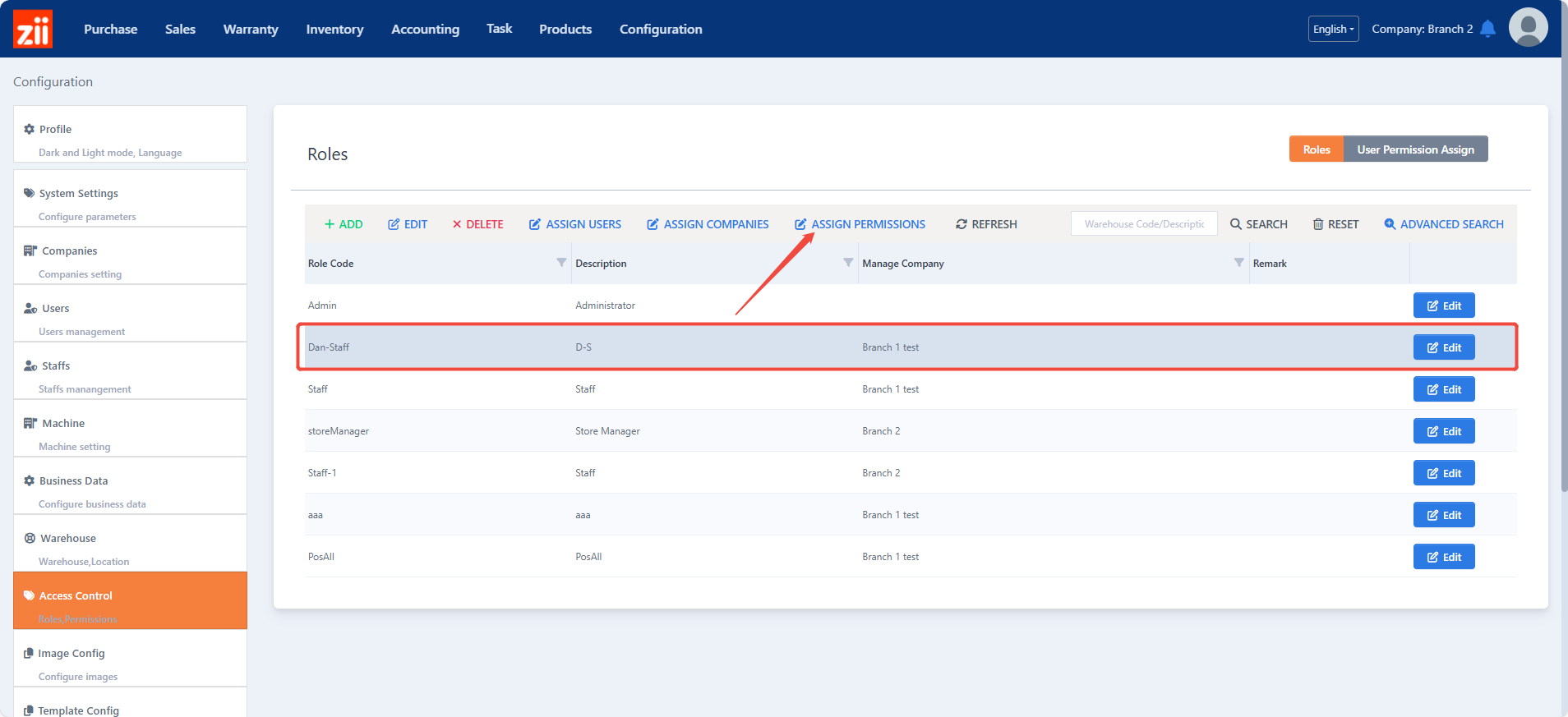Click the Zii logo icon
Viewport: 1568px width, 717px height.
33,29
